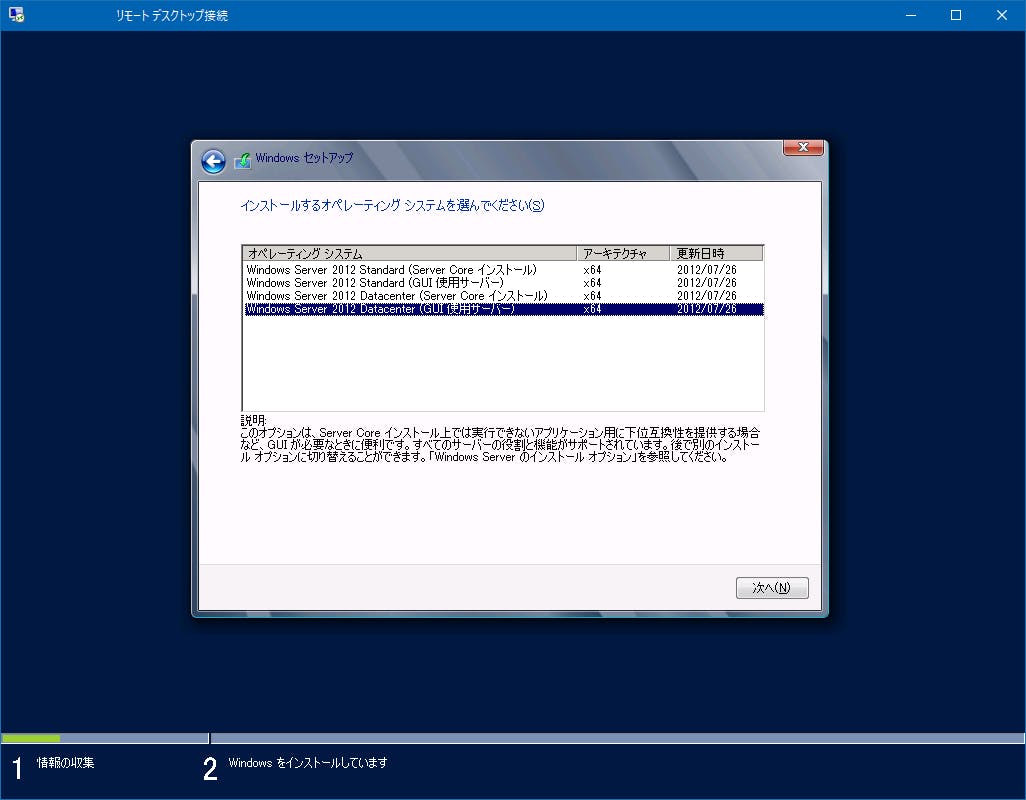
Task: Click 2012/07/26 date in Standard Server Core row
Action: (x=707, y=270)
